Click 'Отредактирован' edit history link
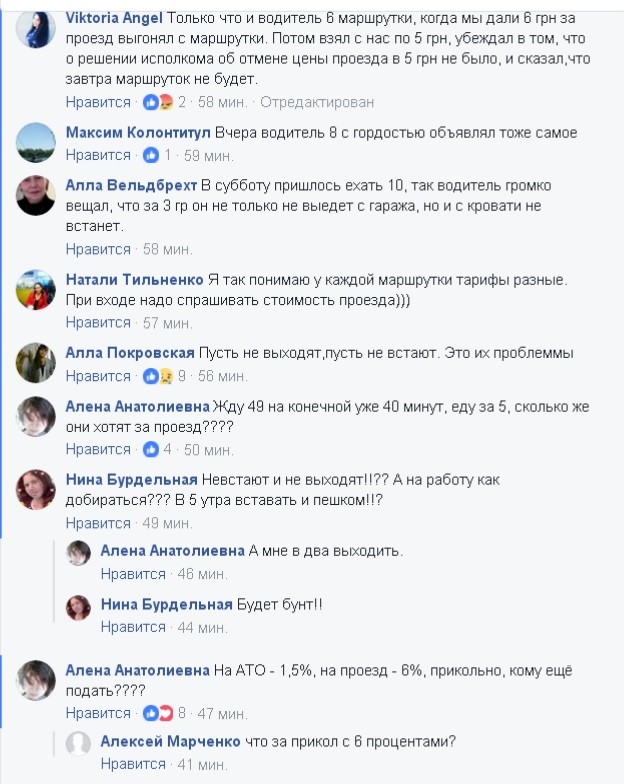 317,102
